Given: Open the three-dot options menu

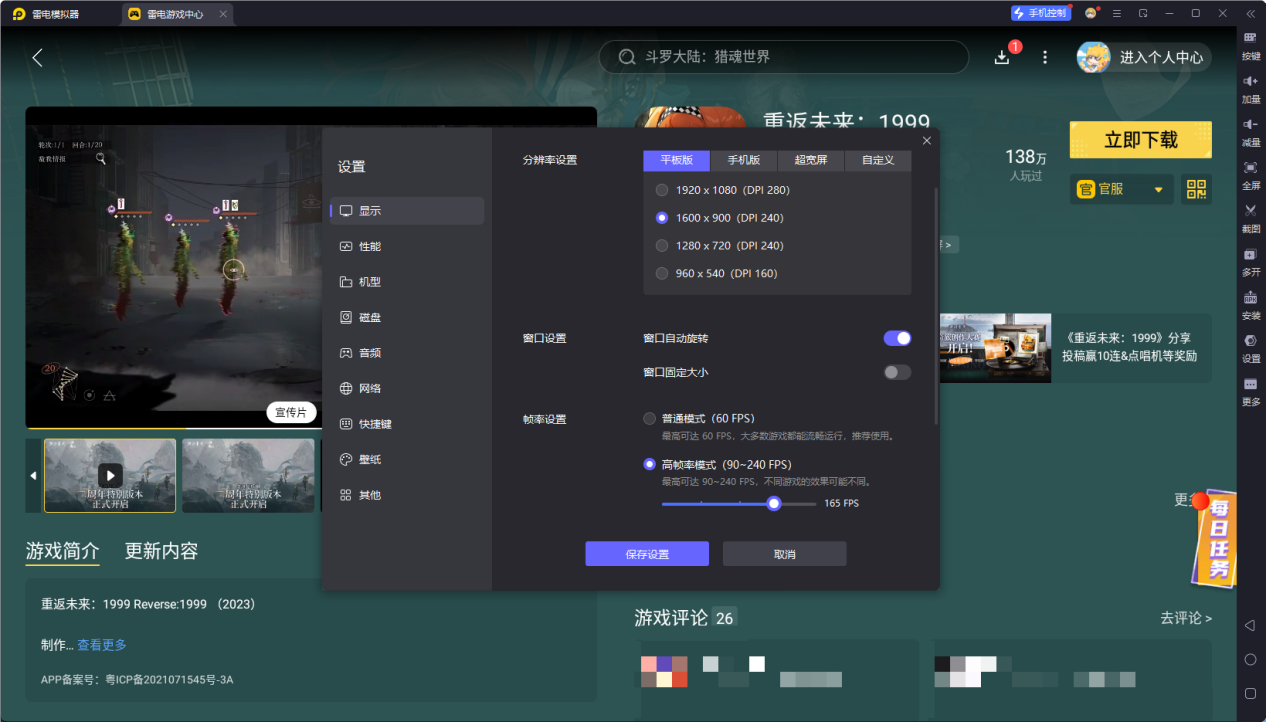Looking at the screenshot, I should pos(1045,58).
